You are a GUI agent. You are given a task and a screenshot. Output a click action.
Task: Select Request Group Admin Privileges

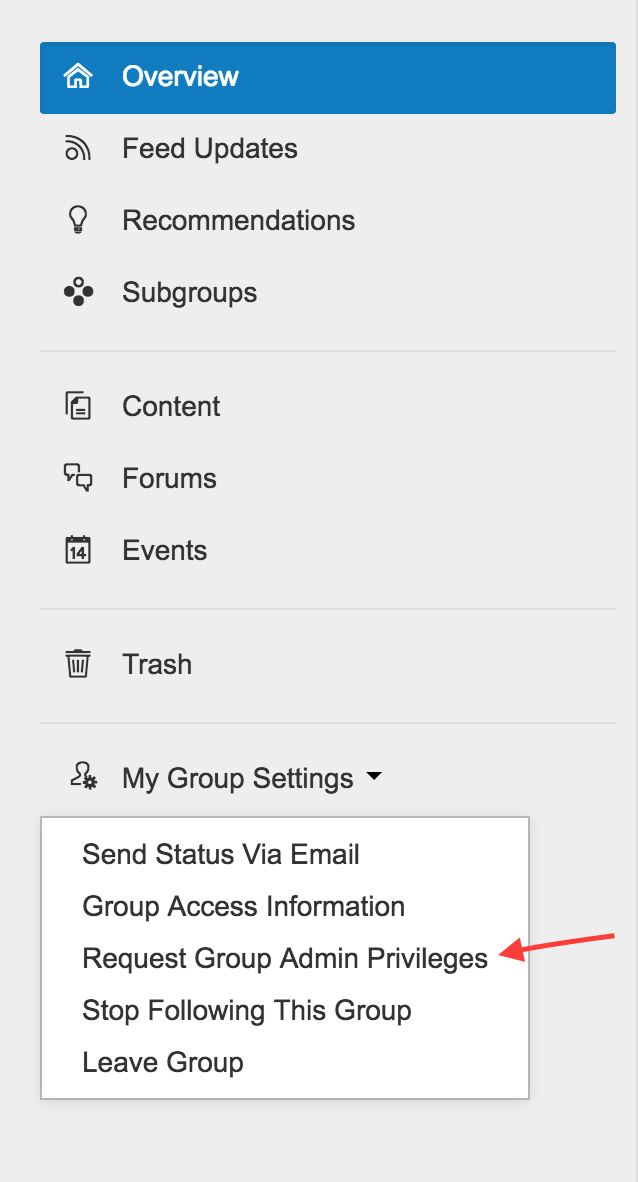(285, 958)
